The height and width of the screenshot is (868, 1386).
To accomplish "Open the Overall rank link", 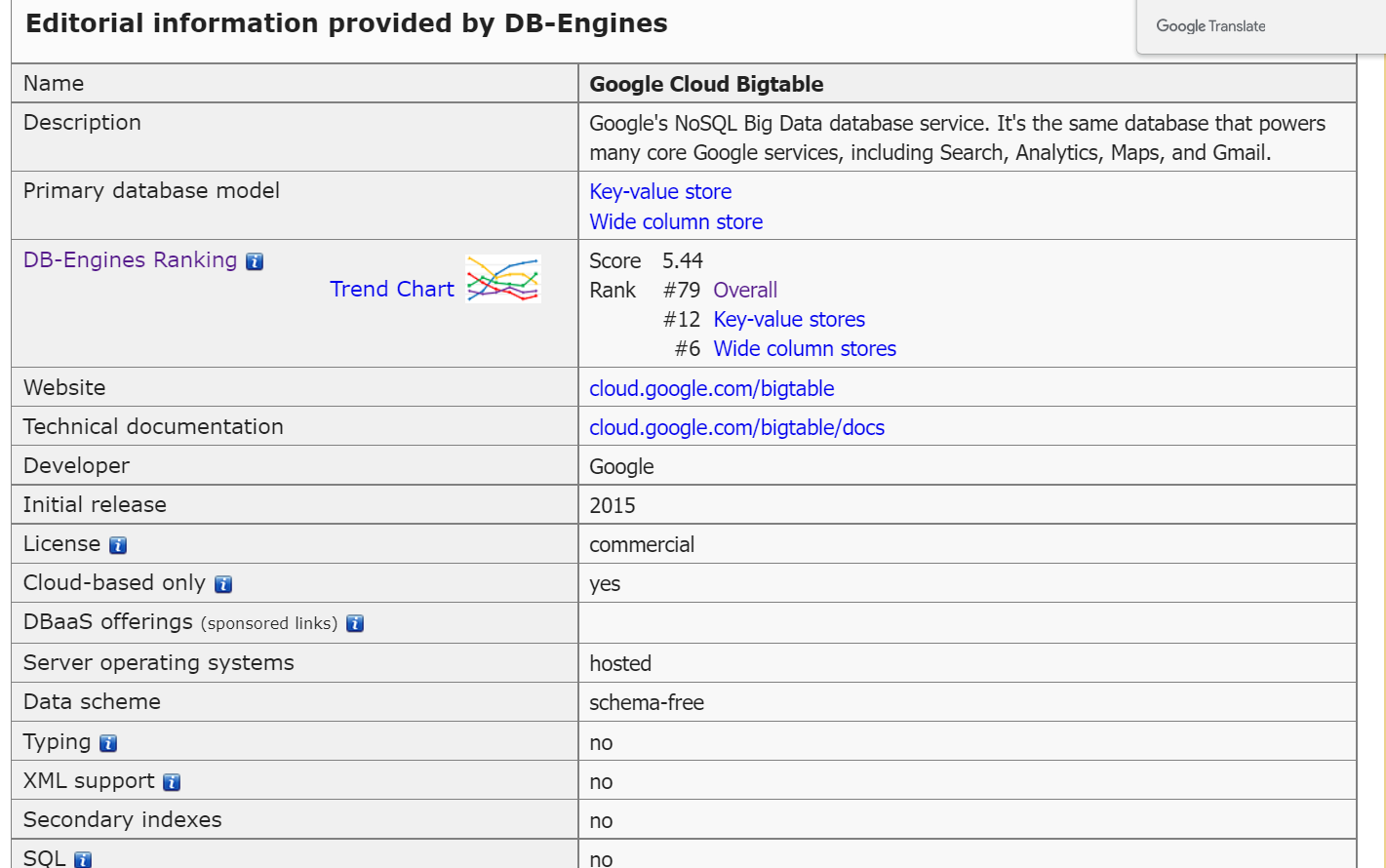I will coord(745,290).
